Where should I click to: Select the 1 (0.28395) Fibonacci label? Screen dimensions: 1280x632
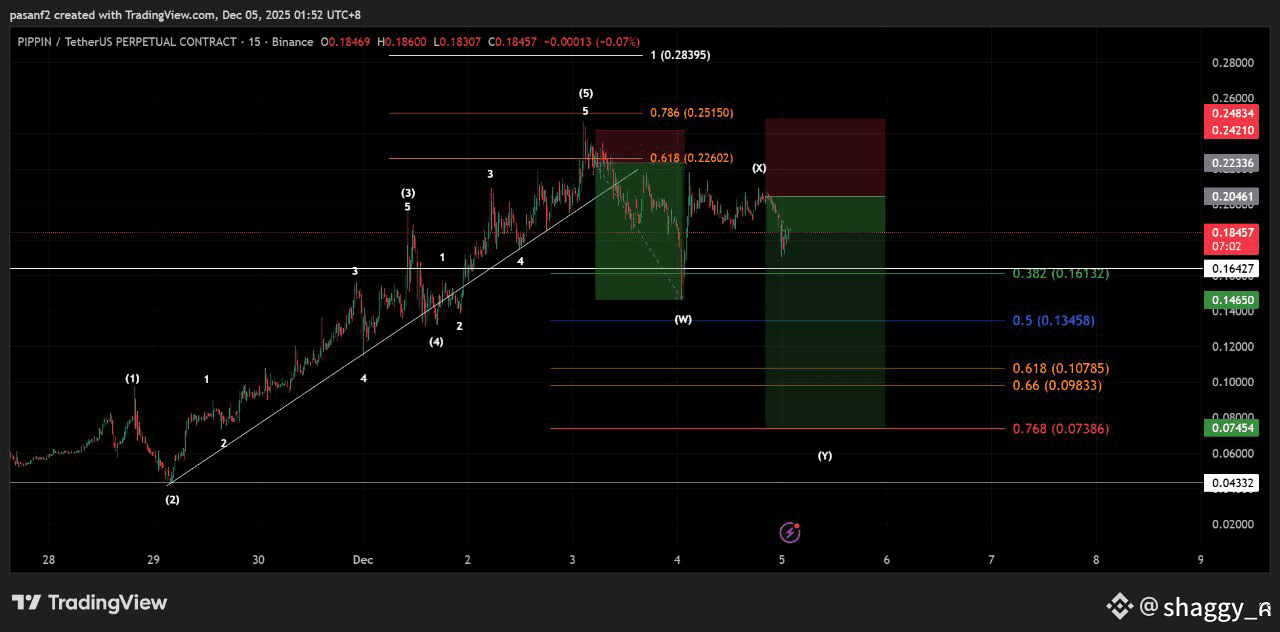[x=680, y=55]
